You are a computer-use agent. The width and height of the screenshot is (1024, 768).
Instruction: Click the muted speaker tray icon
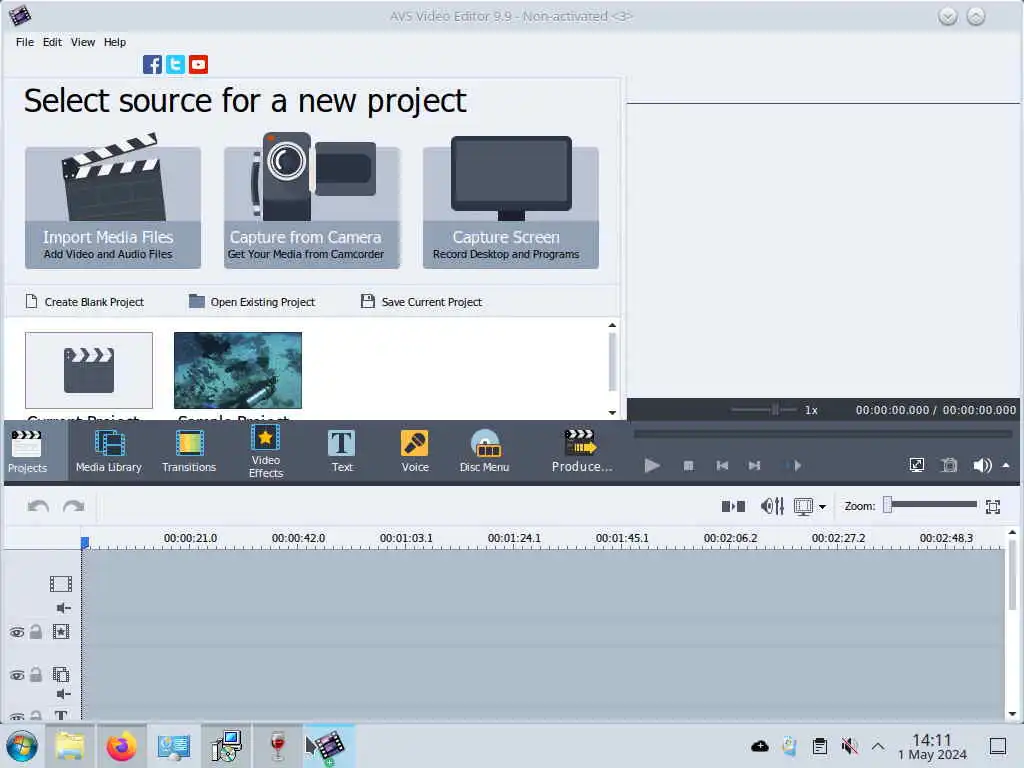pos(850,746)
